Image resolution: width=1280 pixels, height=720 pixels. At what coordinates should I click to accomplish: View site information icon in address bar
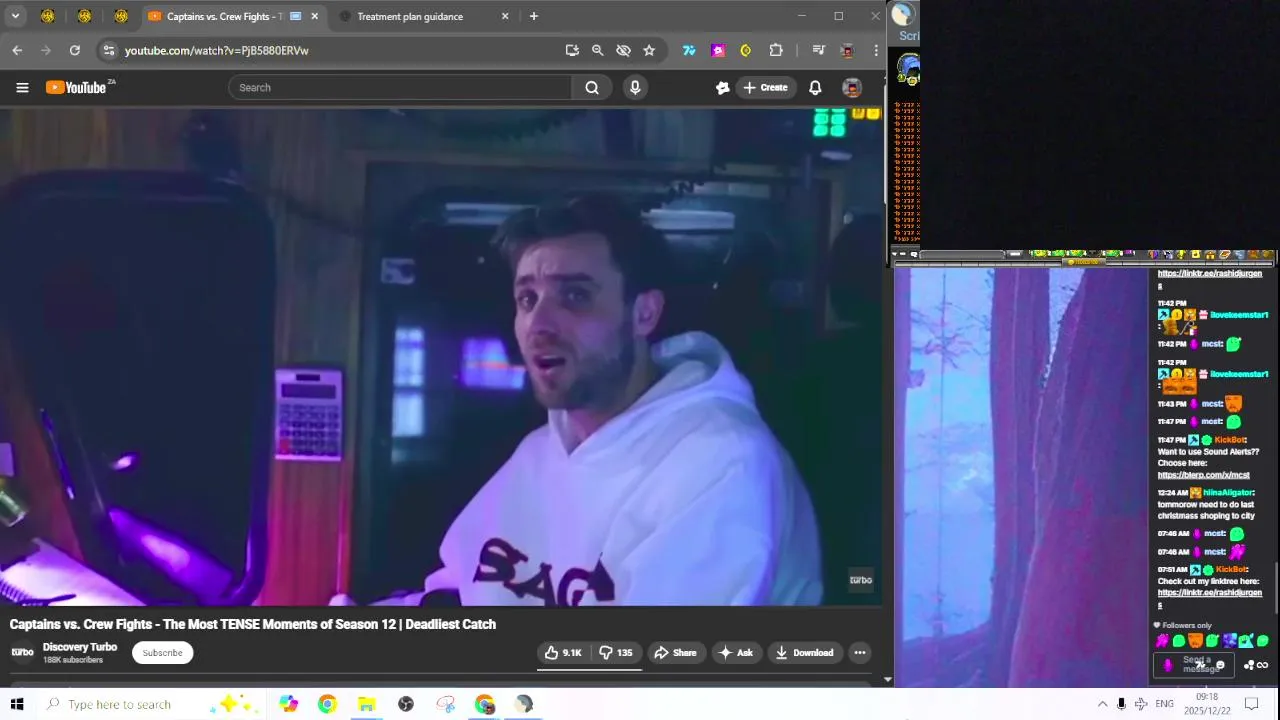tap(108, 50)
